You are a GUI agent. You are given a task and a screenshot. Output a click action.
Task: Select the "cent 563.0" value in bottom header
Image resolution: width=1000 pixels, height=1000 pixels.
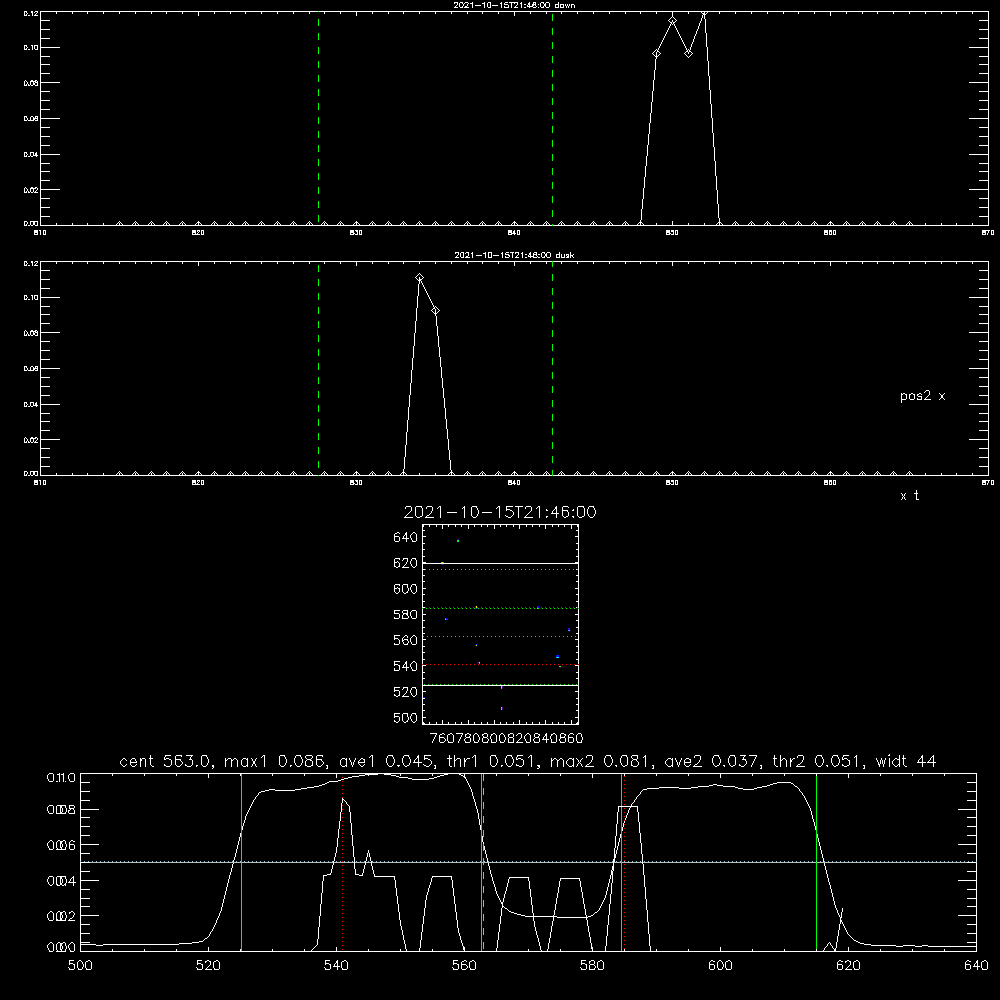point(165,761)
